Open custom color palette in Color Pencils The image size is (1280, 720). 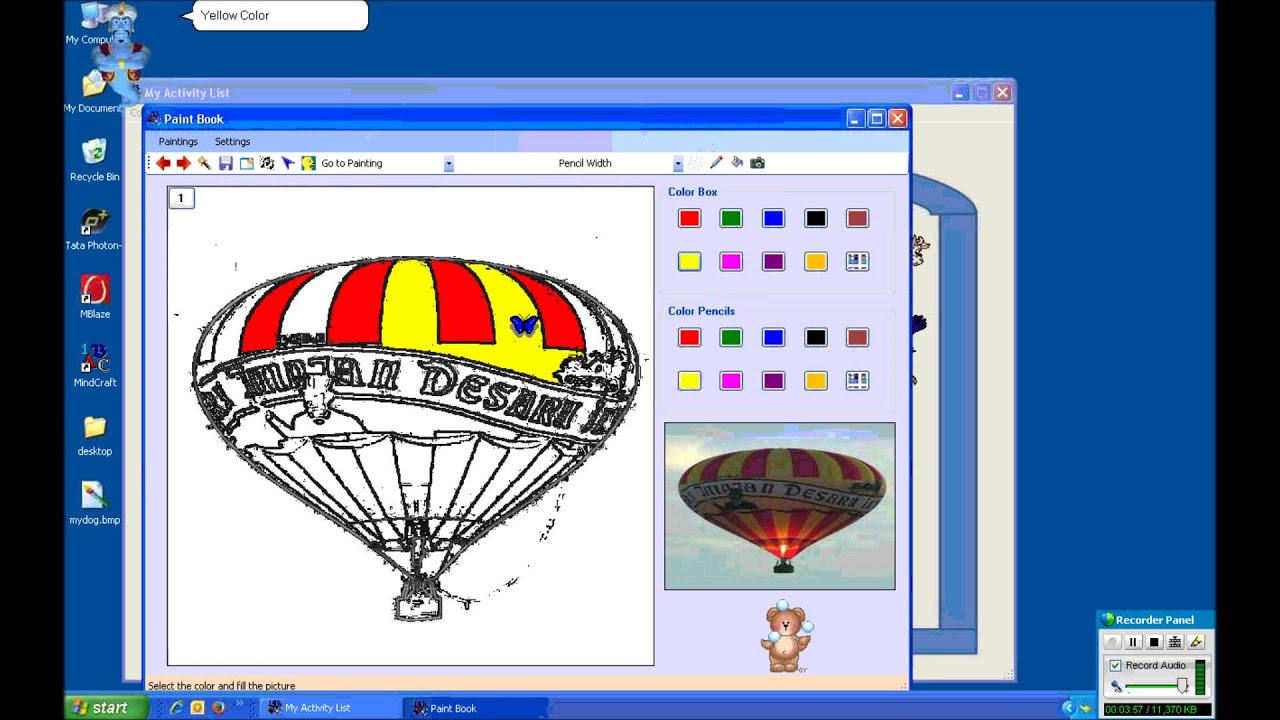(857, 380)
